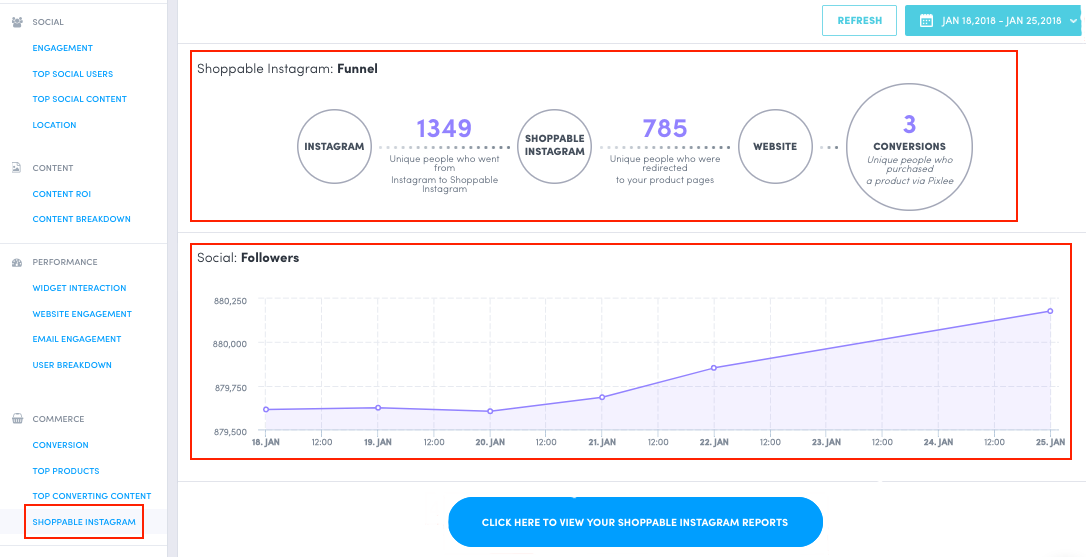Screen dimensions: 1086x557
Task: Click the Performance section dashboard icon
Action: [x=17, y=262]
